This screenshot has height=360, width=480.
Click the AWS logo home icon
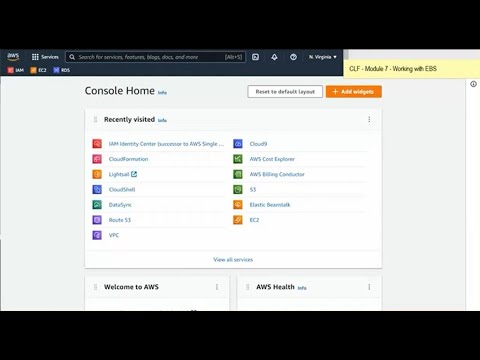click(x=13, y=57)
